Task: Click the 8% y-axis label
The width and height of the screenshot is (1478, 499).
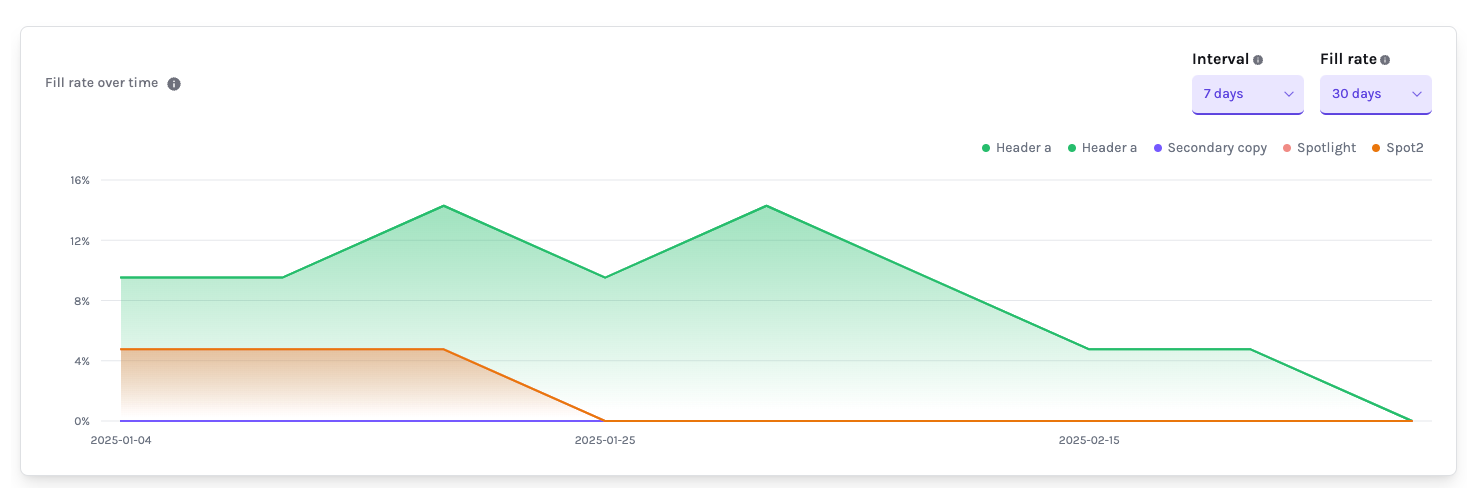Action: coord(82,301)
